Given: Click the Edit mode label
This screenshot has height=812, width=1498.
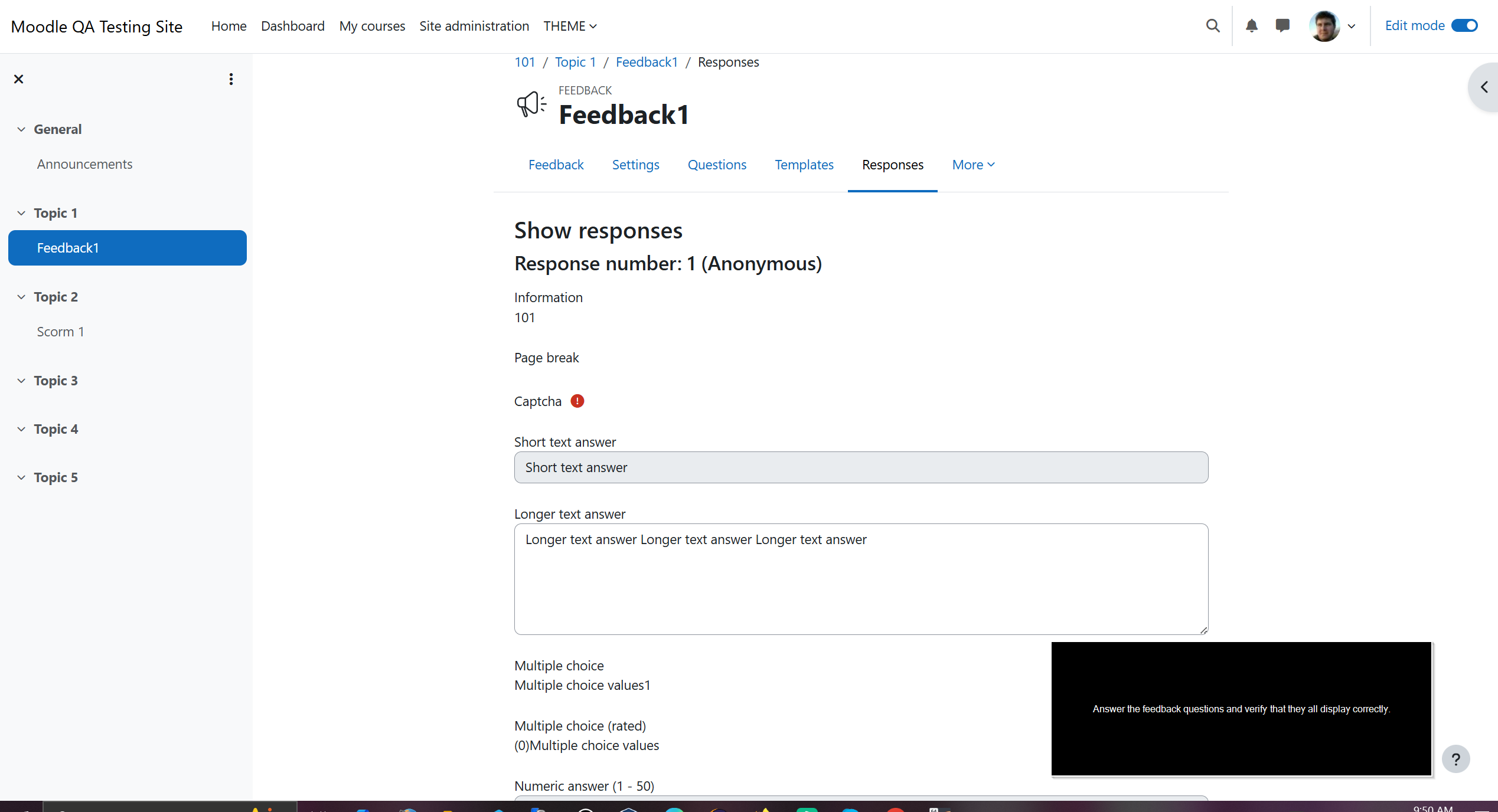Looking at the screenshot, I should pos(1415,26).
